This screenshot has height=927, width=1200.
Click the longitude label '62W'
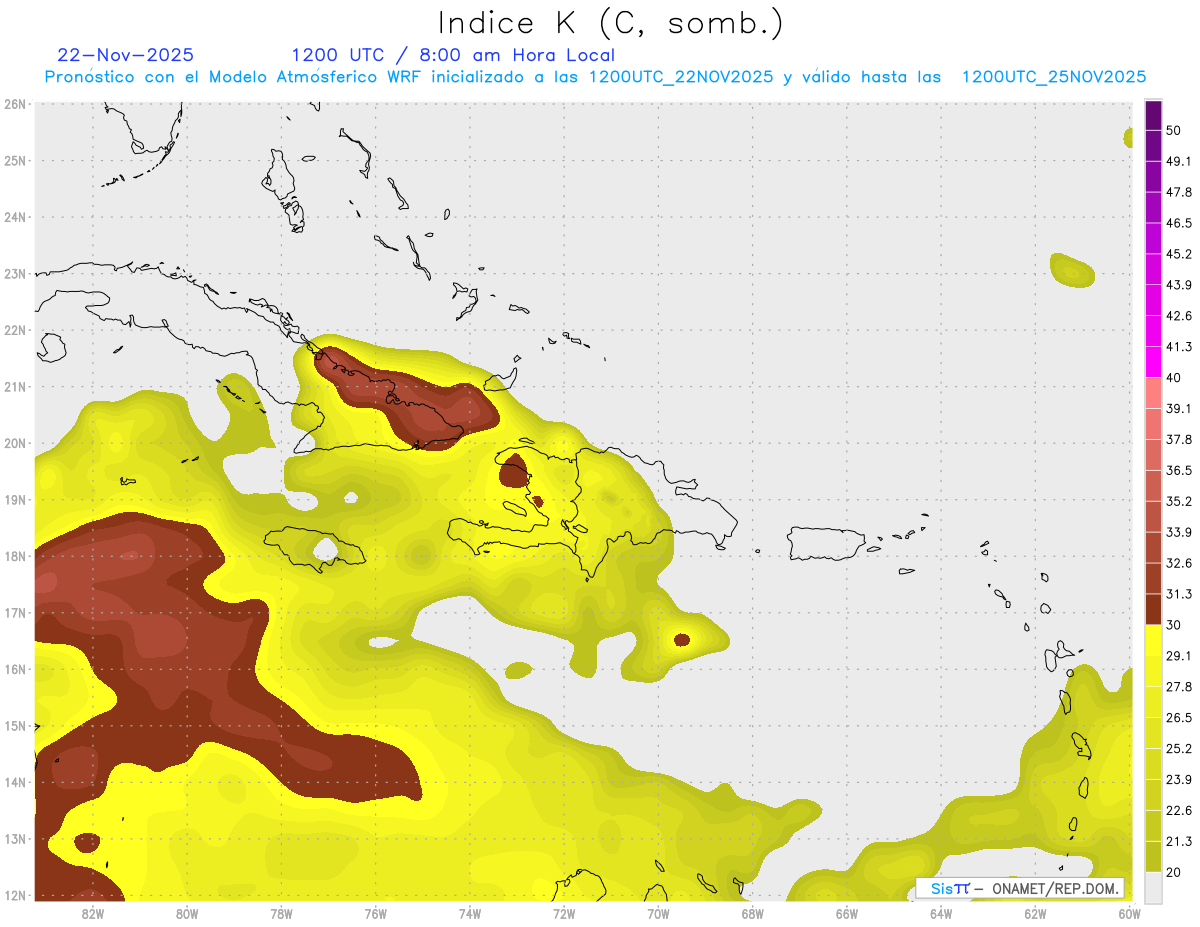[1035, 913]
